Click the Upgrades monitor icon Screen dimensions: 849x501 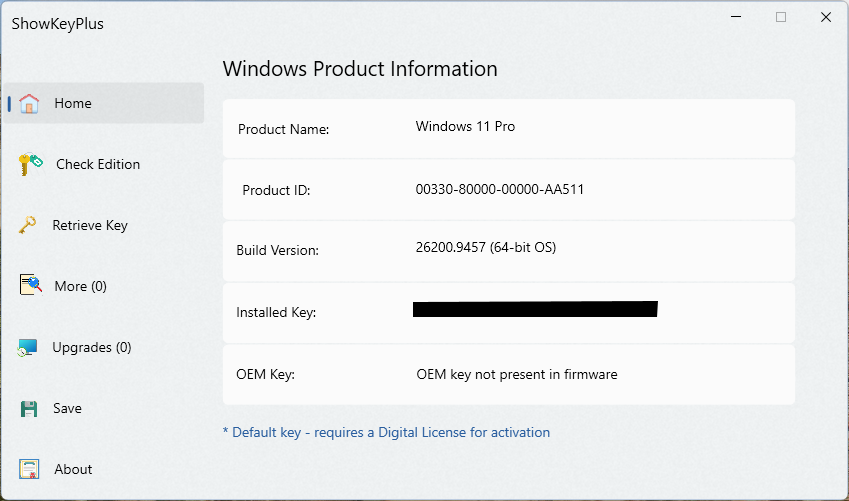tap(27, 347)
